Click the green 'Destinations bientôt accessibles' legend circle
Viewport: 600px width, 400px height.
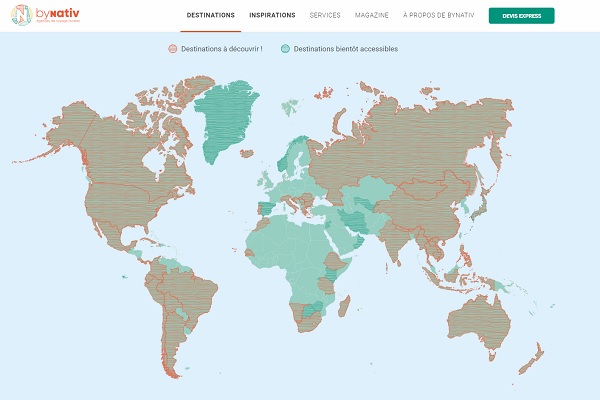coord(286,48)
